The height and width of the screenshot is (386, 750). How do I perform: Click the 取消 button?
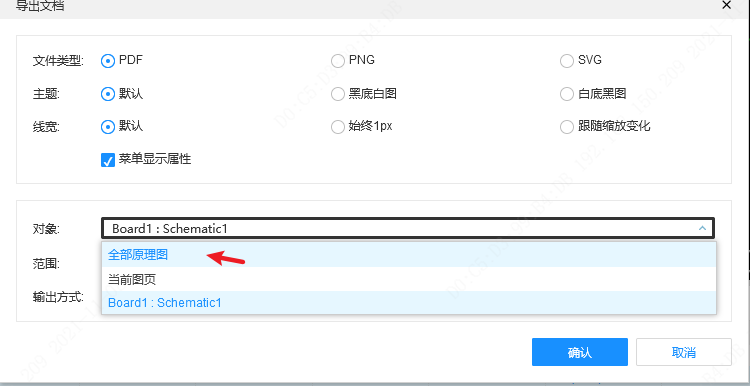pos(684,353)
